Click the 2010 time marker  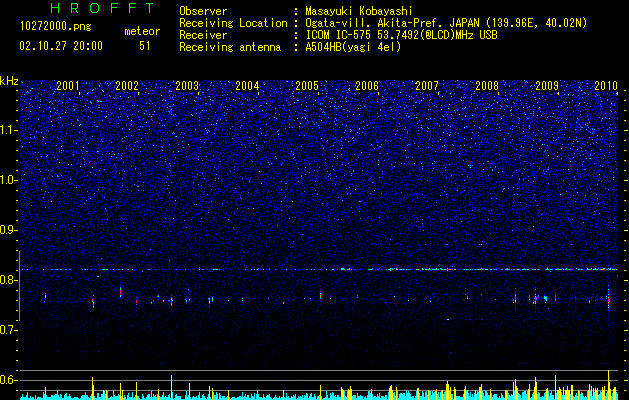coord(606,85)
